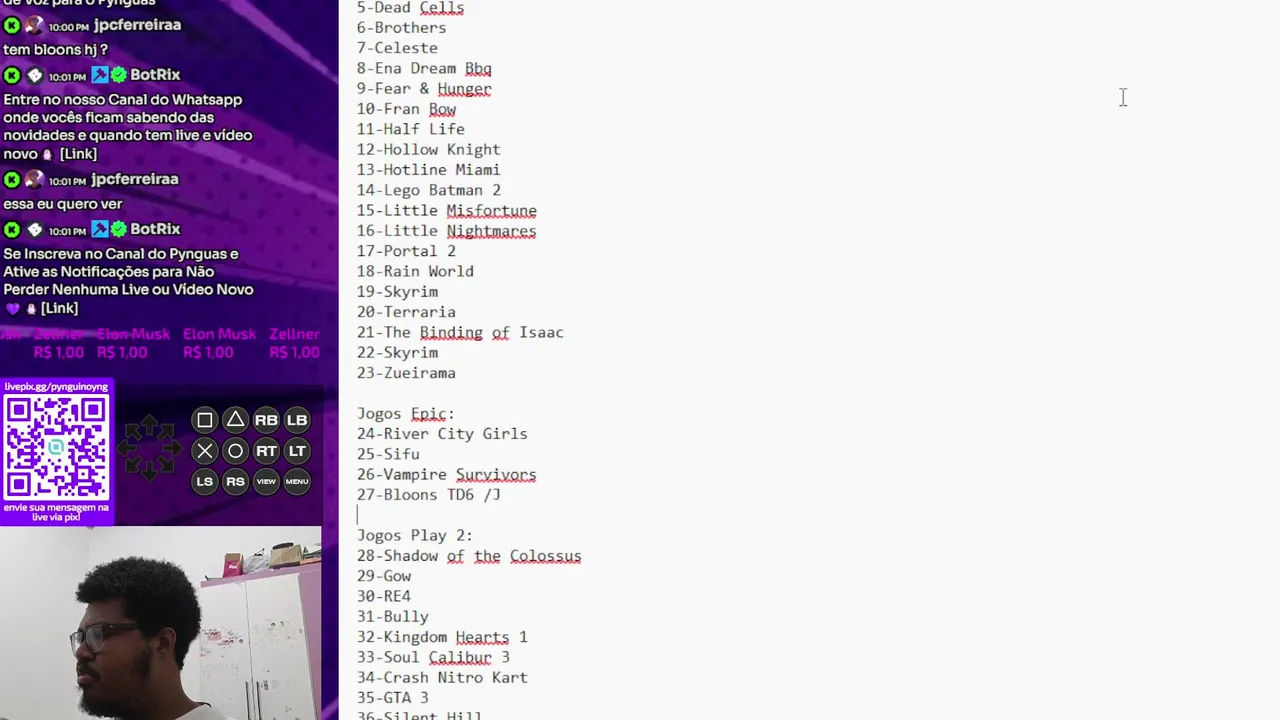
Task: Click the heading 'Jogos Epic:'
Action: click(x=406, y=413)
